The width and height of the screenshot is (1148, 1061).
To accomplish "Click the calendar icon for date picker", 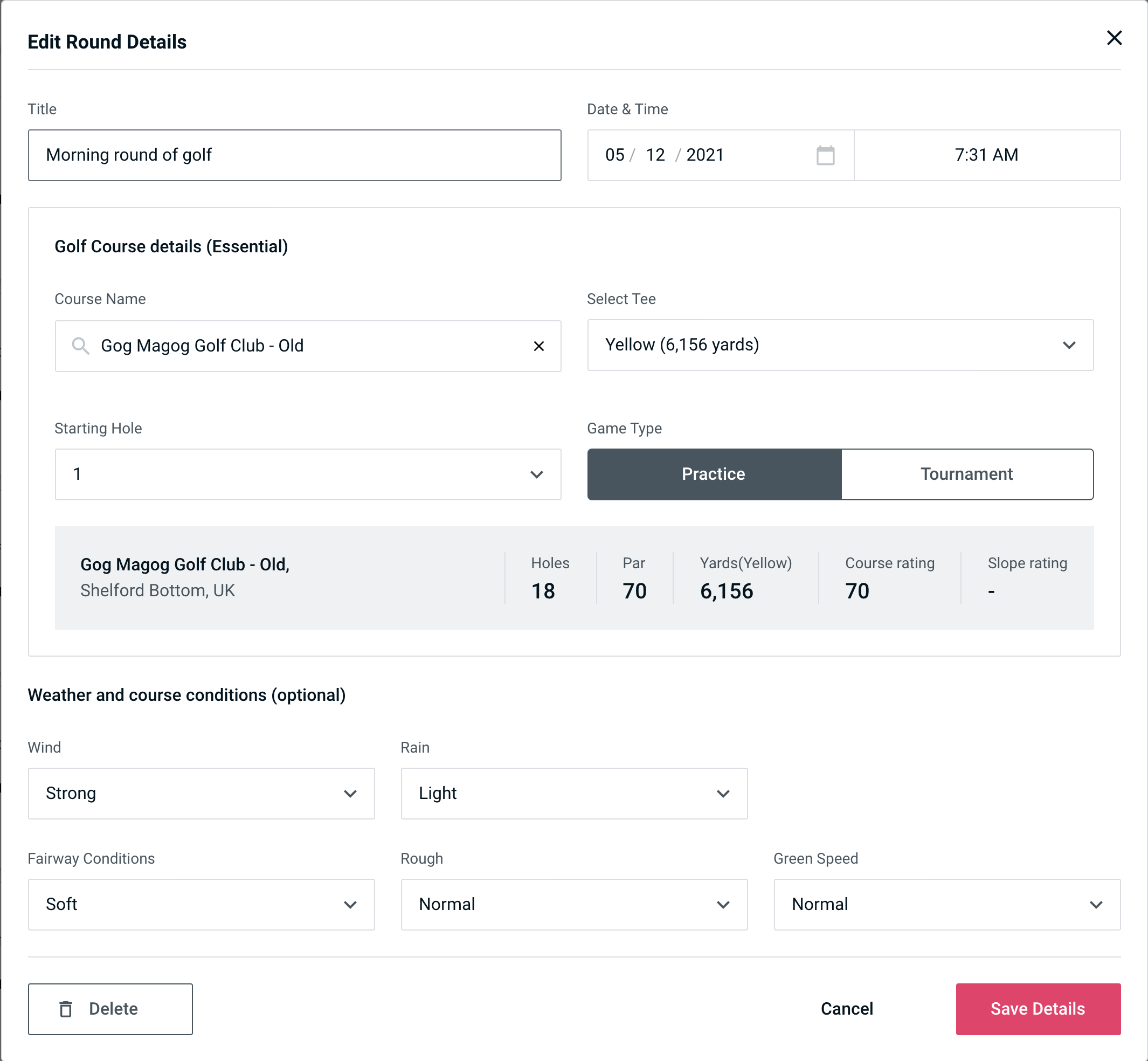I will (x=826, y=155).
